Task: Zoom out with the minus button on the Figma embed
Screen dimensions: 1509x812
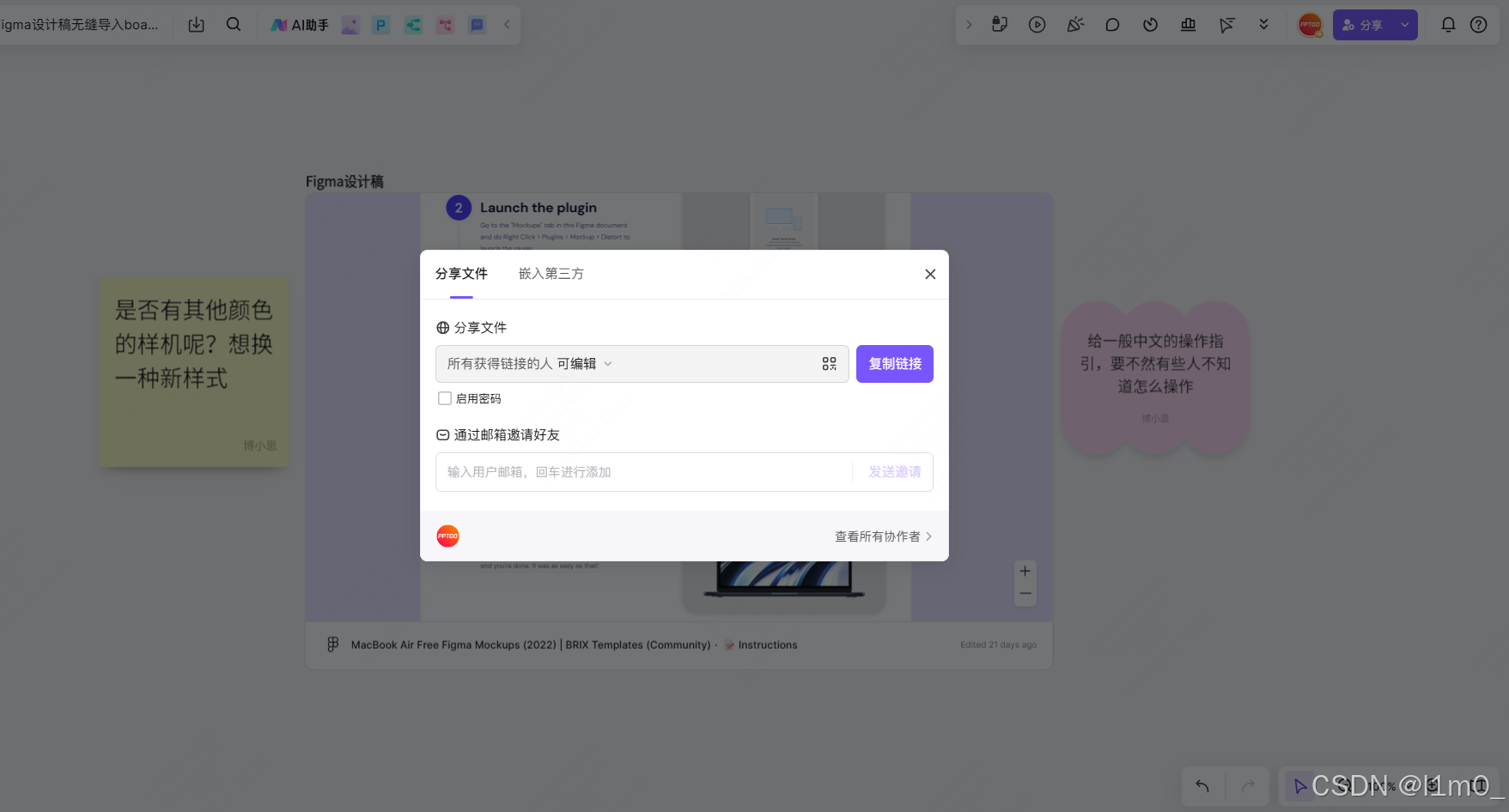Action: point(1025,594)
